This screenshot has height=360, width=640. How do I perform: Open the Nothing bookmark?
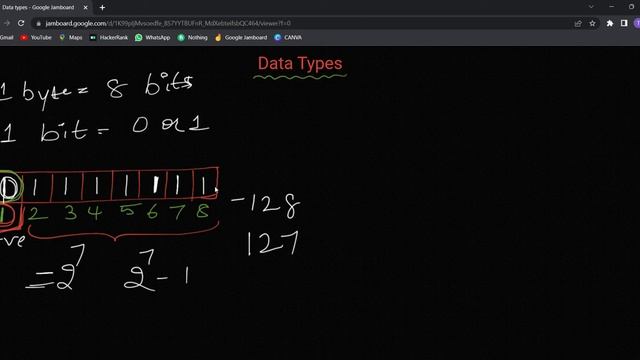point(193,38)
